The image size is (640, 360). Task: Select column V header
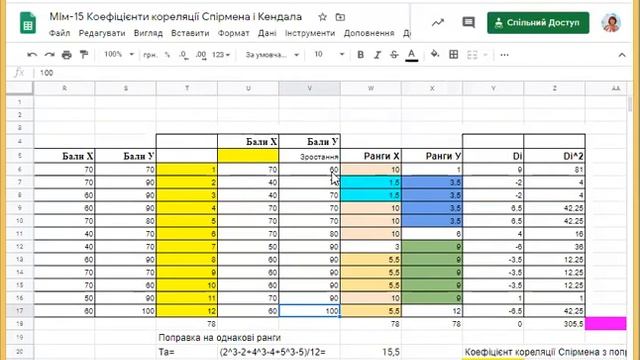point(309,88)
